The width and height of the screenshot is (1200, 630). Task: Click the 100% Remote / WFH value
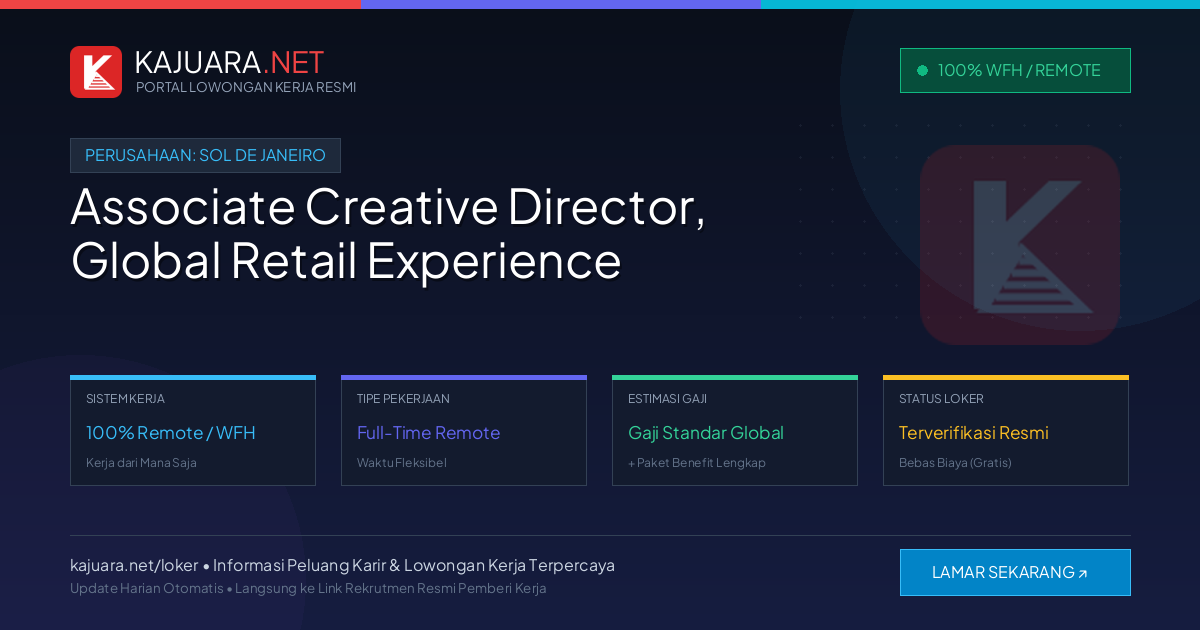coord(171,433)
